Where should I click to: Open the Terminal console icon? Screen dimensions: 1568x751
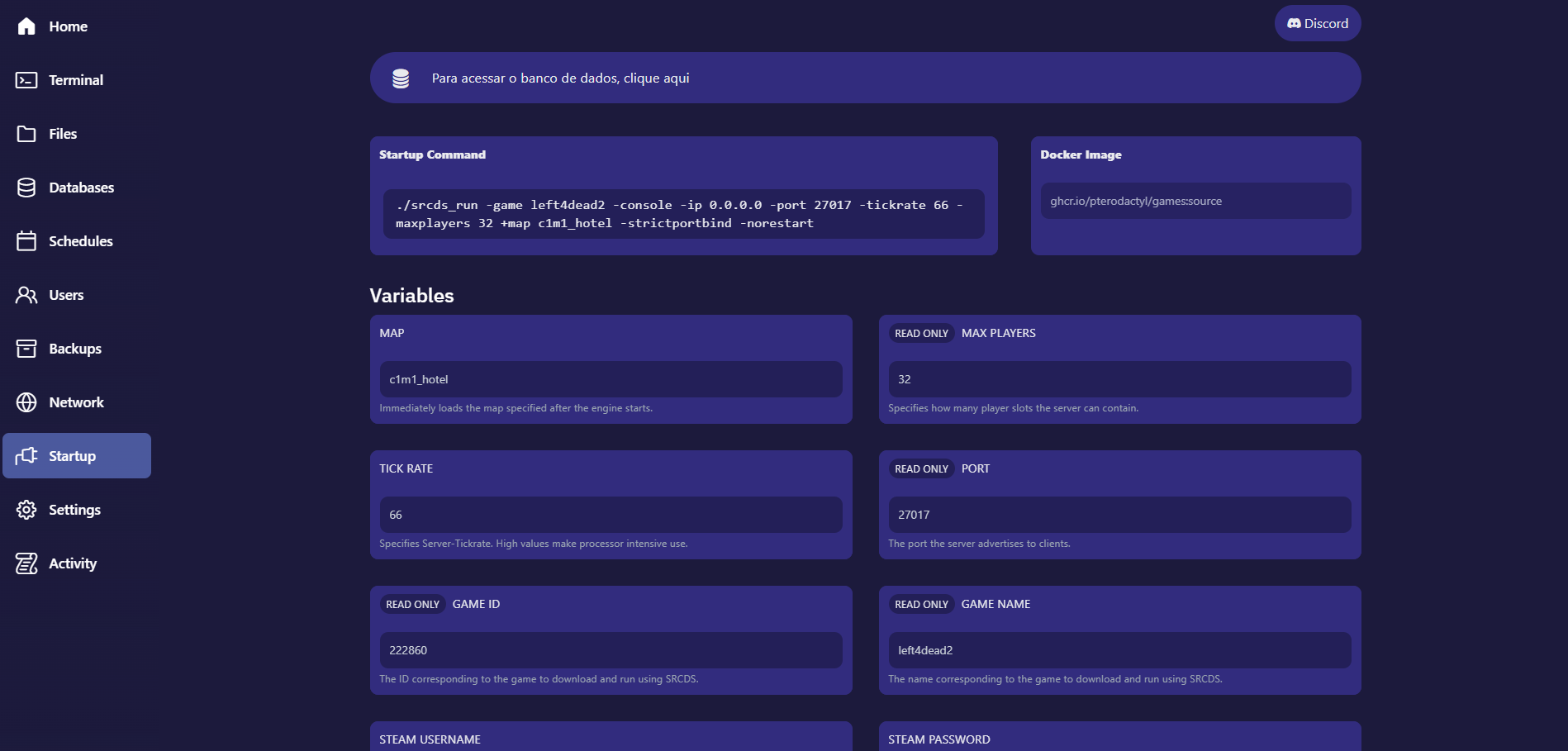(x=26, y=80)
